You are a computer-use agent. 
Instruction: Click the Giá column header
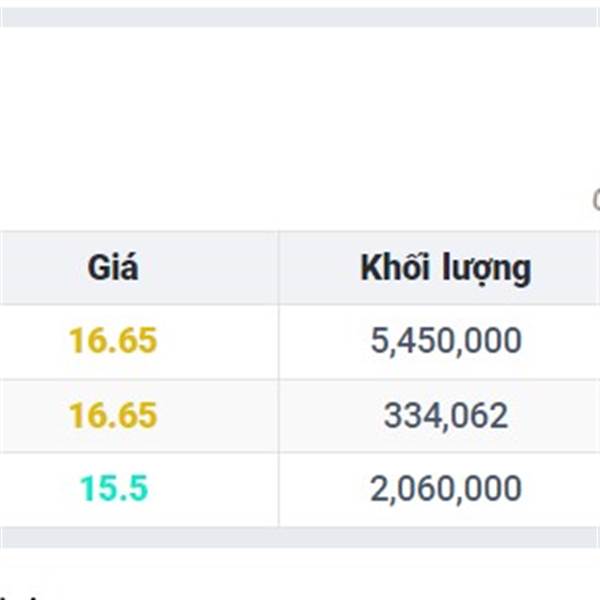pyautogui.click(x=113, y=268)
